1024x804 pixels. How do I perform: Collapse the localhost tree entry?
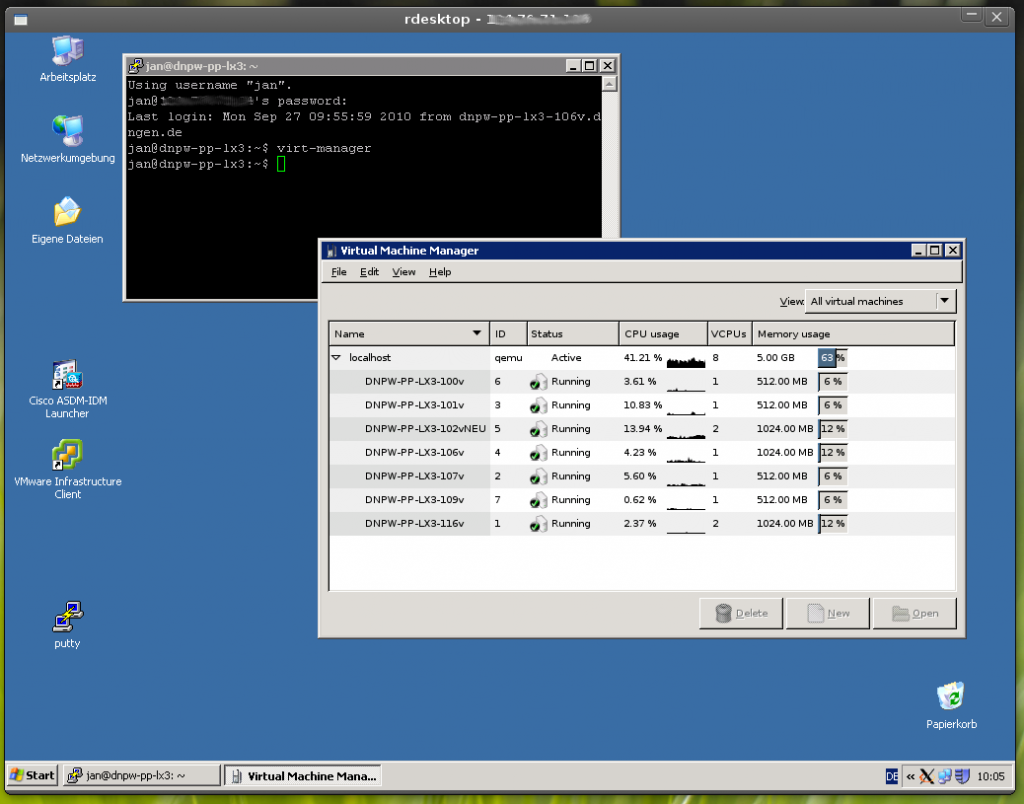click(336, 357)
